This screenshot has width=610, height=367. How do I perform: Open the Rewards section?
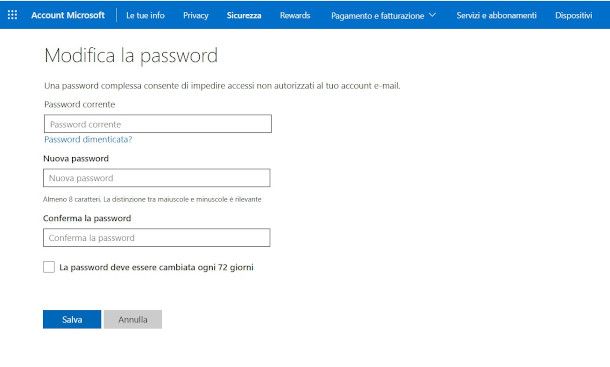pyautogui.click(x=295, y=15)
